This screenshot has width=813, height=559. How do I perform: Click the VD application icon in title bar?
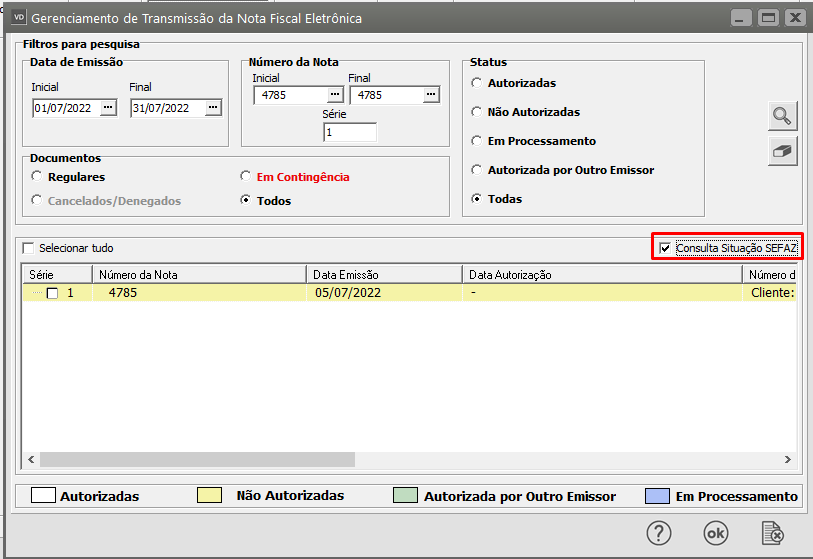pos(17,18)
